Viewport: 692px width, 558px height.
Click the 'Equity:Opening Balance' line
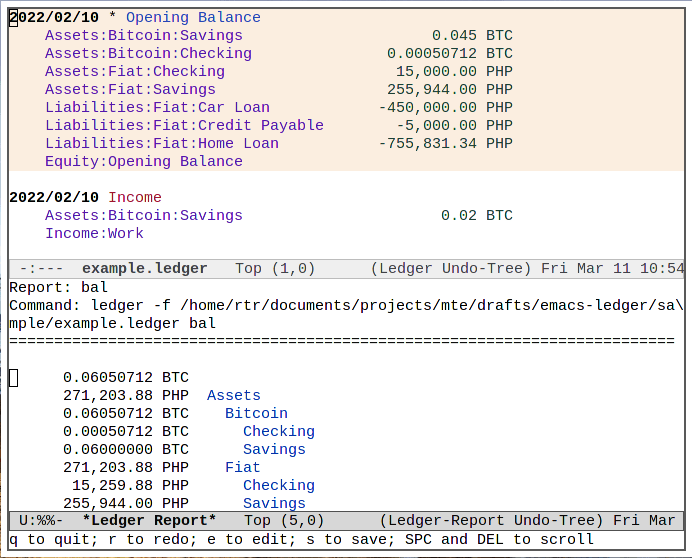144,162
